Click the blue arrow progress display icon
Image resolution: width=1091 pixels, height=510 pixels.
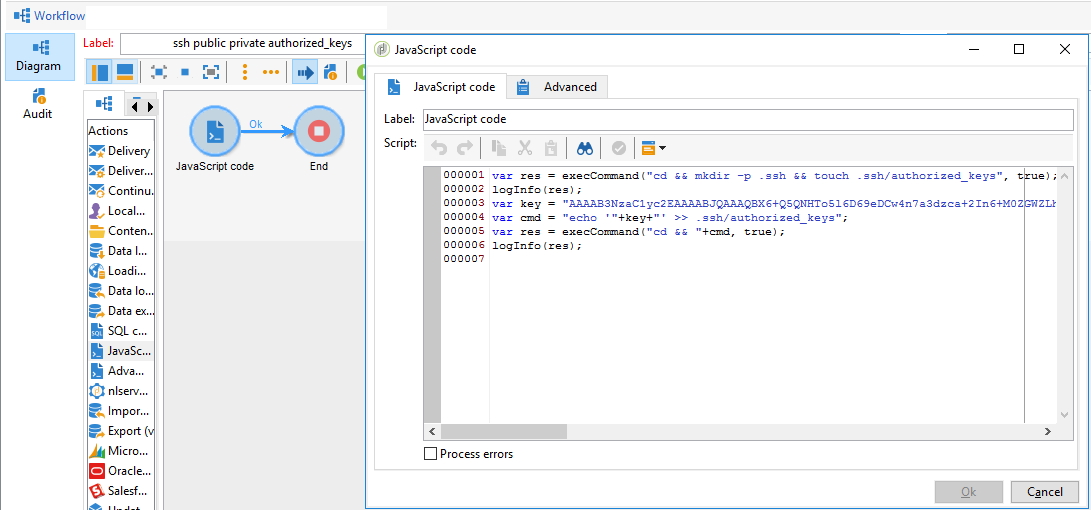tap(303, 72)
